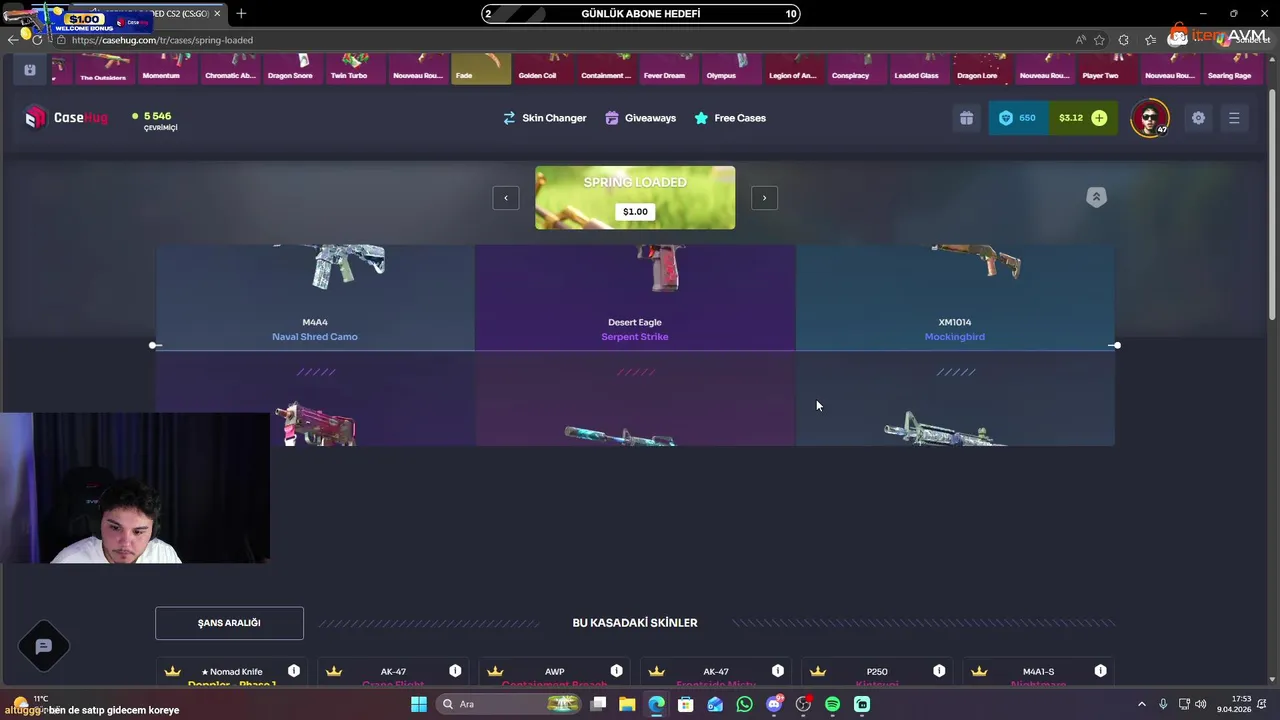Open The Outsiders drop in live feed
1280x720 pixels.
pos(104,70)
